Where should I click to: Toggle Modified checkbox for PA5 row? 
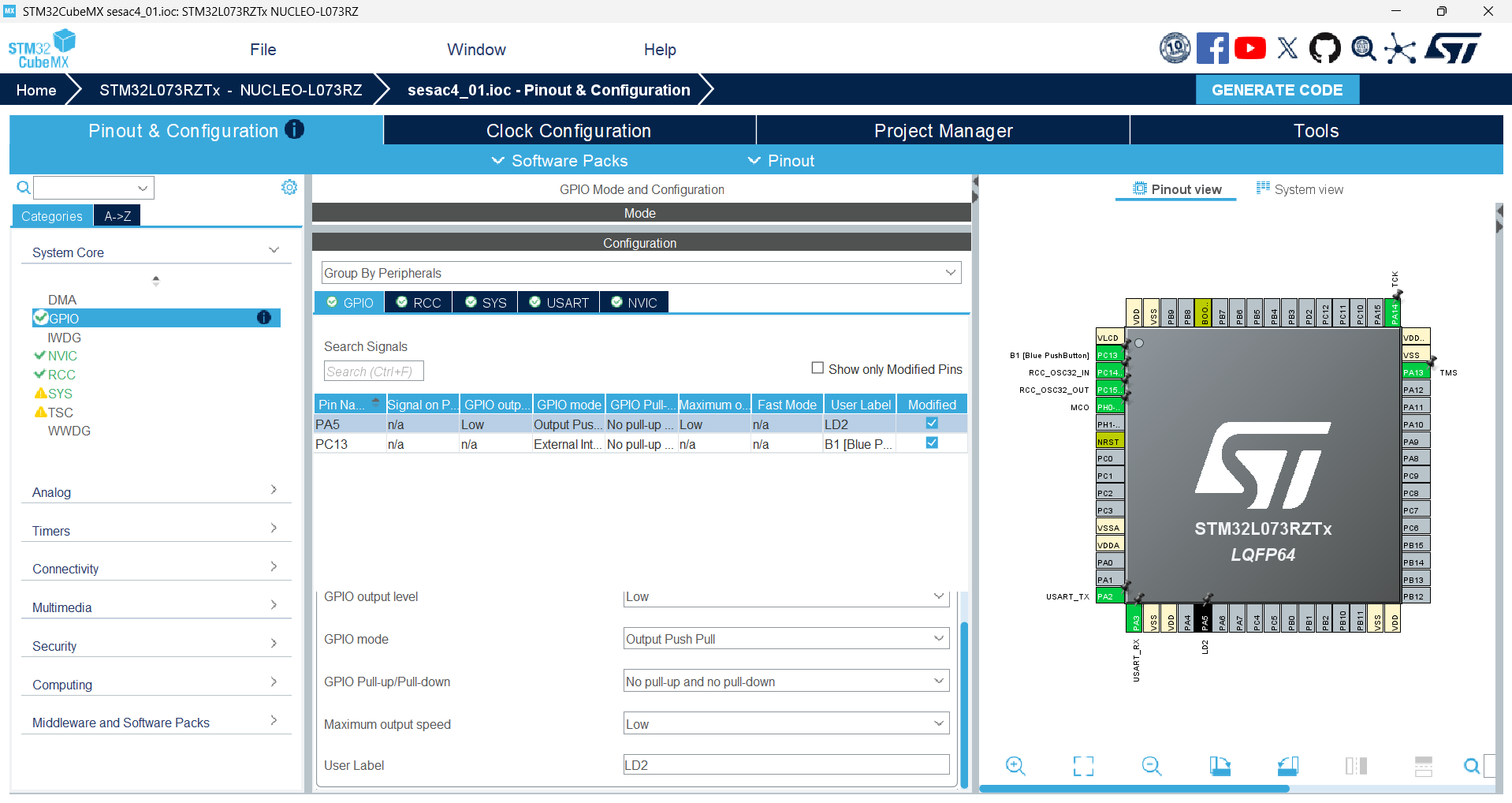[932, 424]
